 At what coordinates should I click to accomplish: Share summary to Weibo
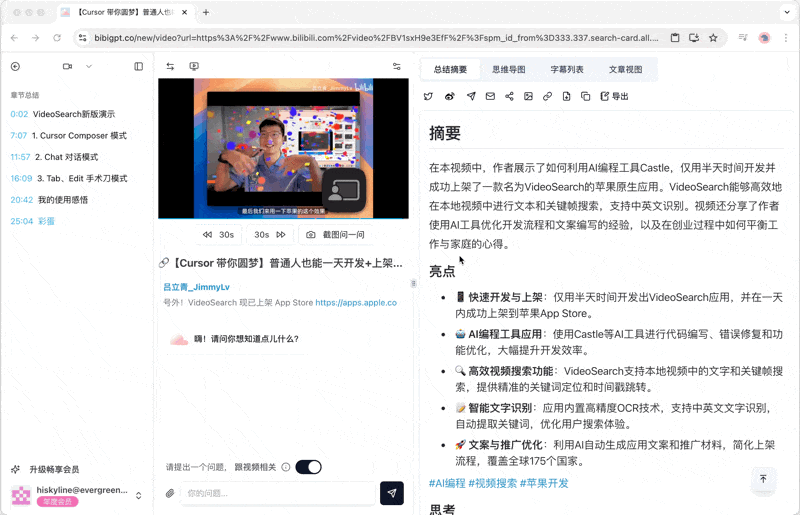[449, 96]
